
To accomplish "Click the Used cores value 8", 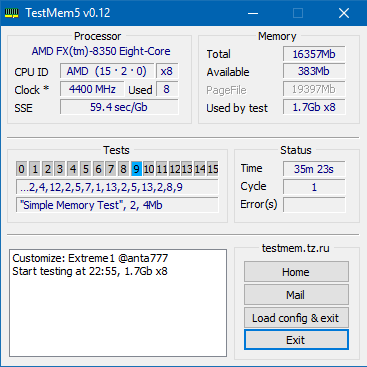I will coord(167,89).
